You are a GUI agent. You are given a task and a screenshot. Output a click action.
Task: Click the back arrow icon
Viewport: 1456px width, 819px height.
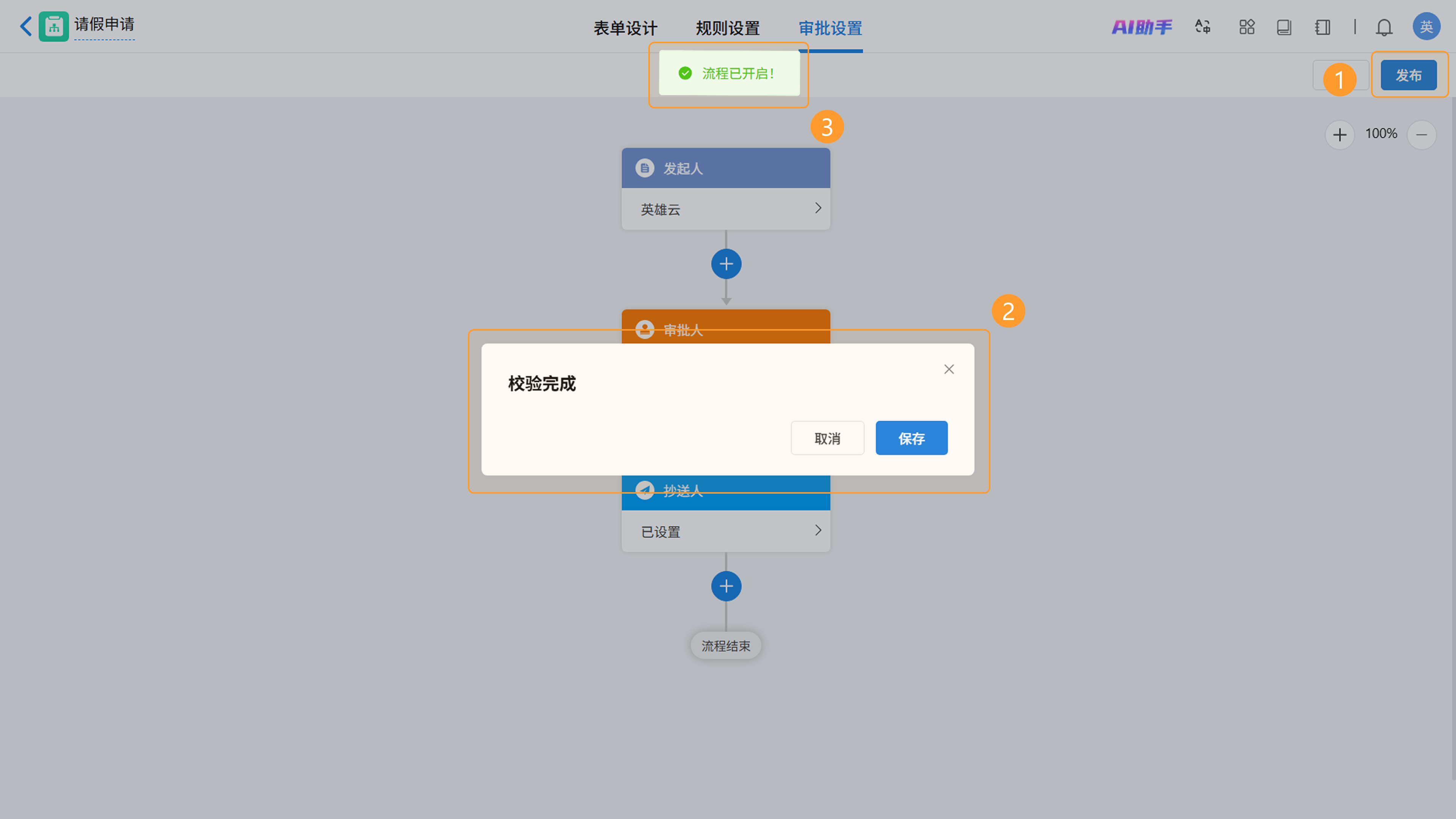coord(25,26)
